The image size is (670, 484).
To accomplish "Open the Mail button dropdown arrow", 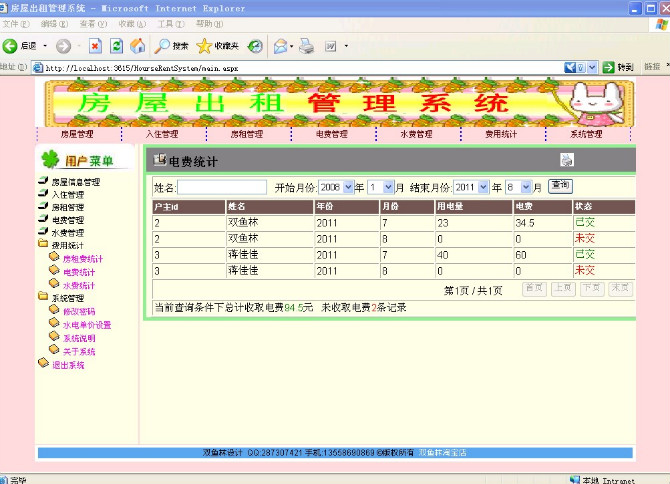I will (291, 46).
